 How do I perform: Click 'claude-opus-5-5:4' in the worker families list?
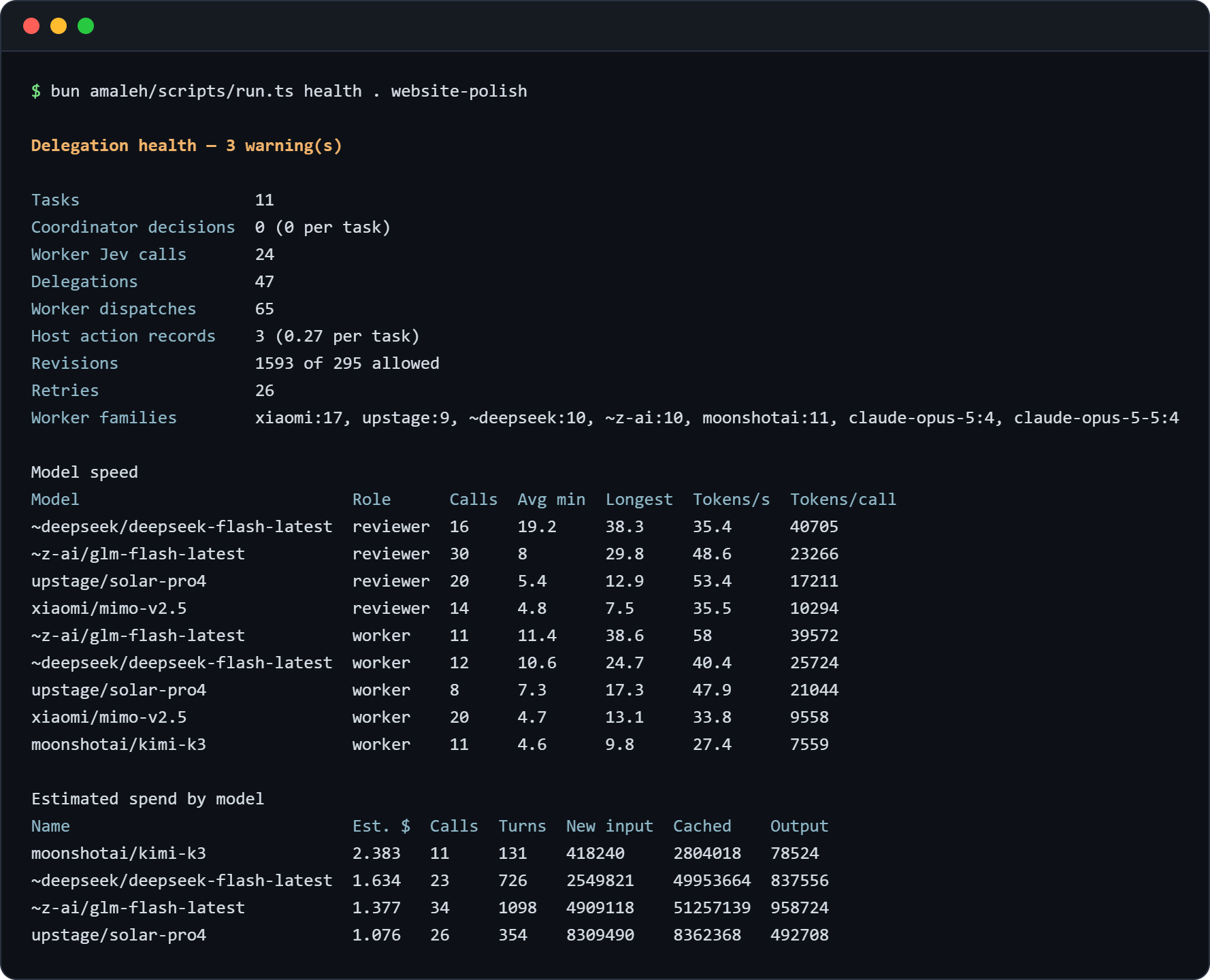(x=1096, y=418)
